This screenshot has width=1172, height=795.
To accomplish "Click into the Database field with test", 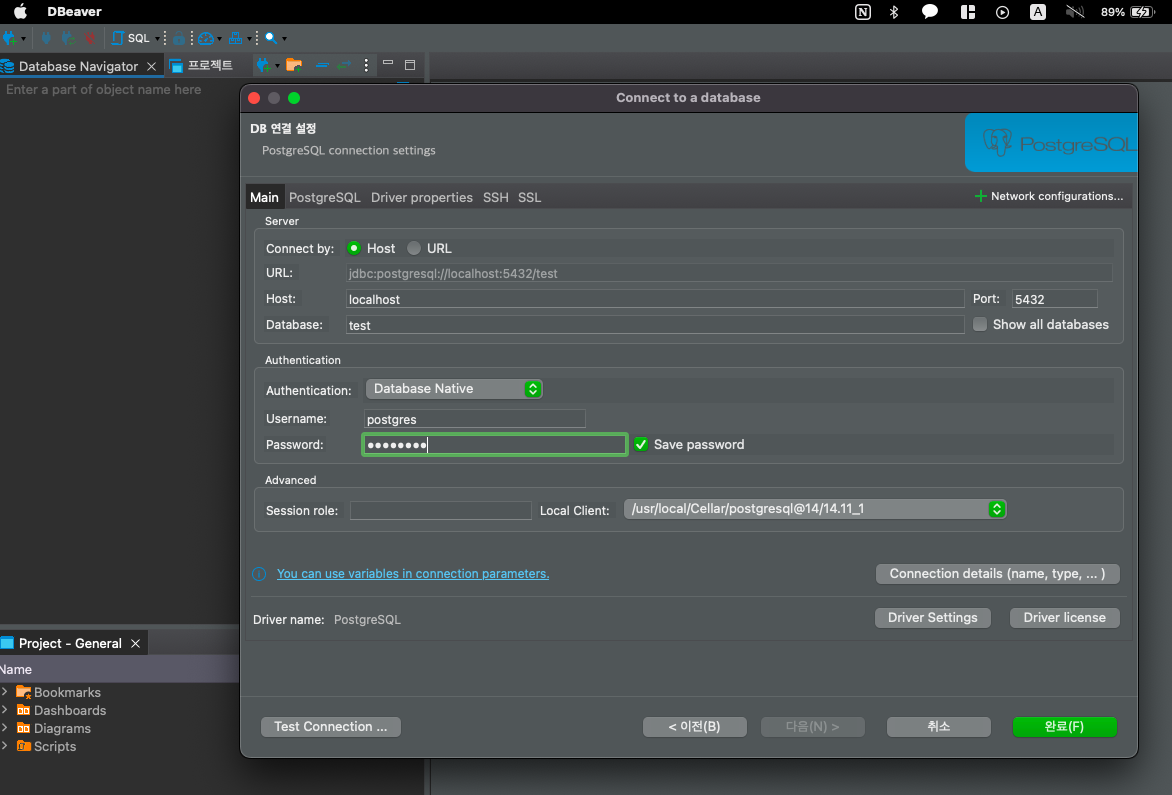I will [x=655, y=325].
